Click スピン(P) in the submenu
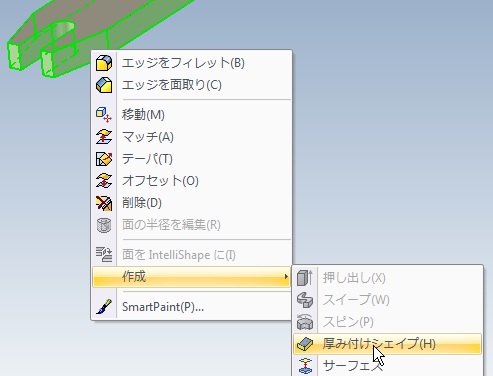The height and width of the screenshot is (376, 493). 388,322
